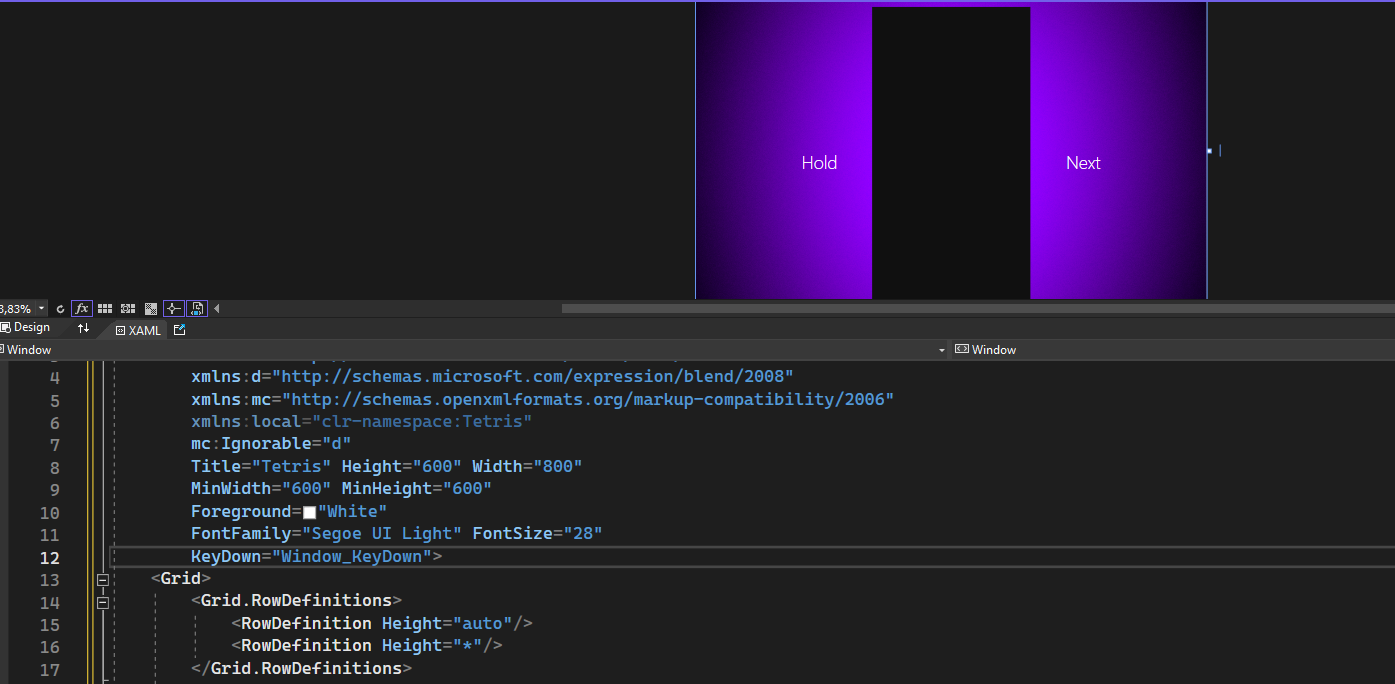Open the left Window element dropdown
Image resolution: width=1395 pixels, height=684 pixels.
tap(941, 350)
